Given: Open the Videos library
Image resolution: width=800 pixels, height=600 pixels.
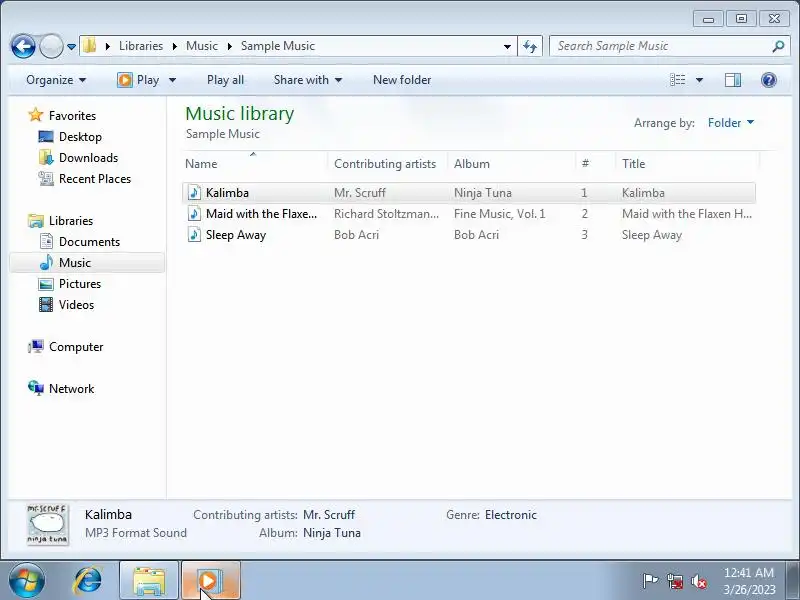Looking at the screenshot, I should pos(76,305).
